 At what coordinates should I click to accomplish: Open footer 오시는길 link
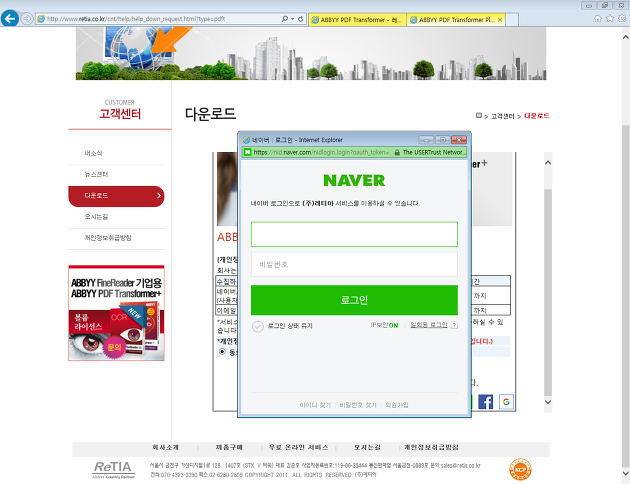[367, 447]
